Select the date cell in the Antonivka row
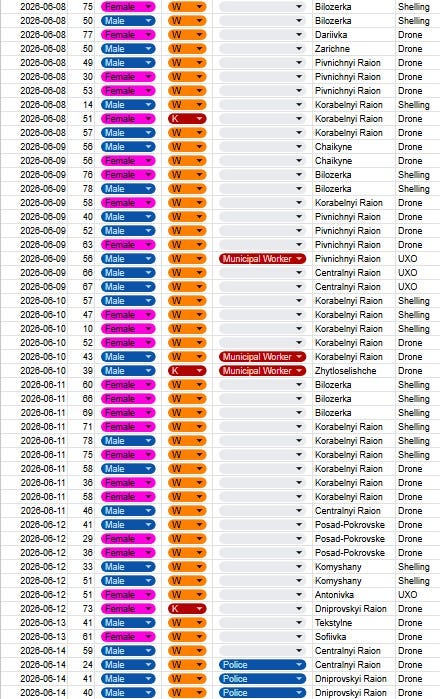 coord(34,595)
